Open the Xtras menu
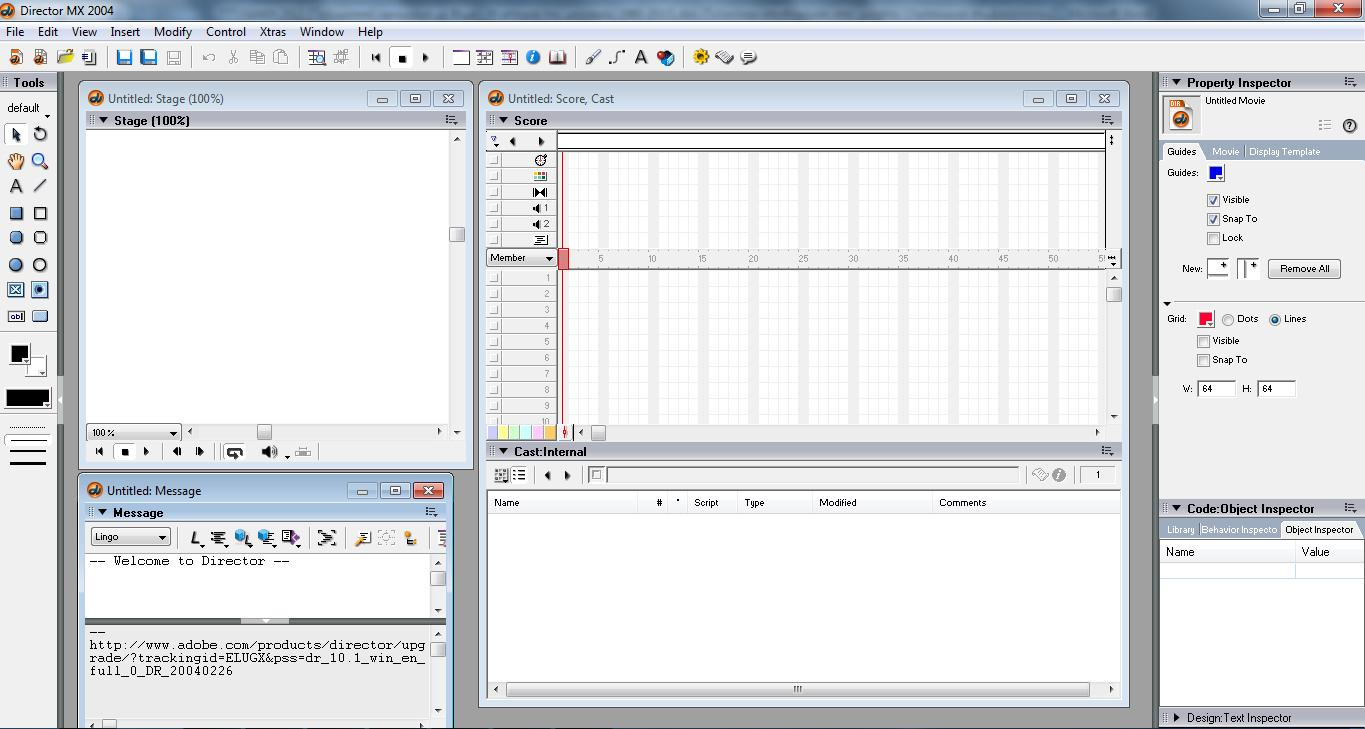The width and height of the screenshot is (1365, 729). click(x=273, y=32)
